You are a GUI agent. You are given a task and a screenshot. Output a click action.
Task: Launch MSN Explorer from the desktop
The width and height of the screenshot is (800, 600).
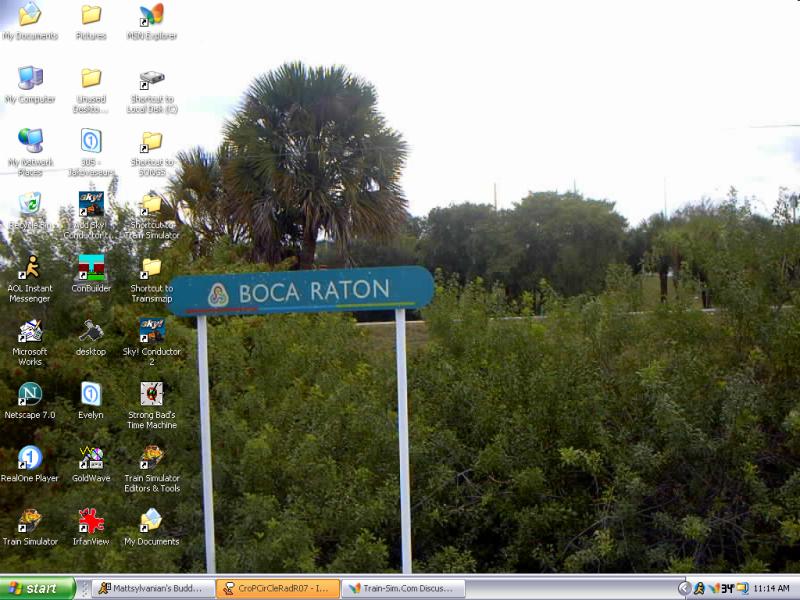152,21
